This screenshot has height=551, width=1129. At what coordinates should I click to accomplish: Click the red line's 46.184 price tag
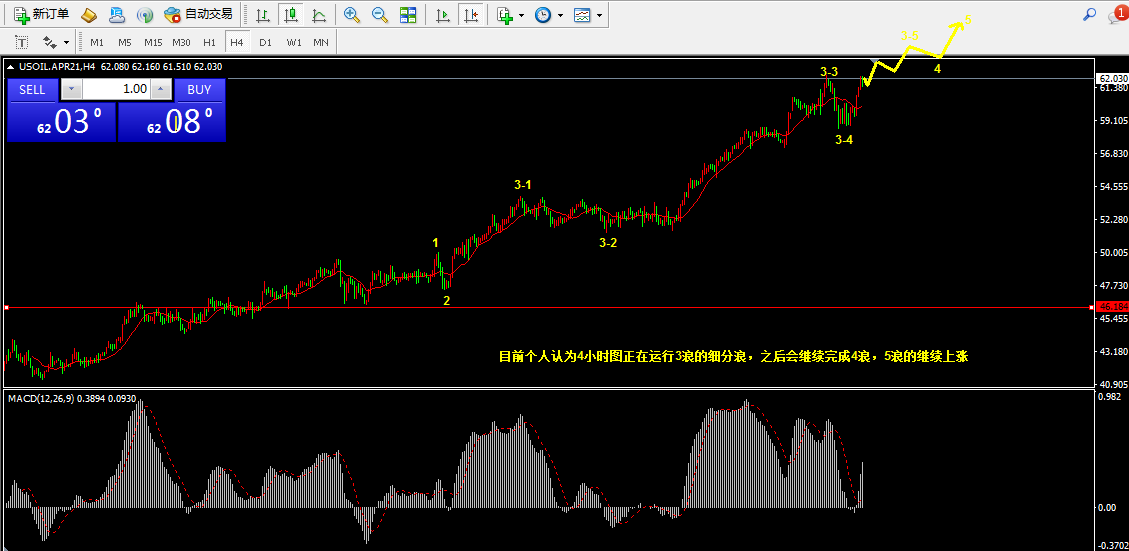pyautogui.click(x=1112, y=307)
